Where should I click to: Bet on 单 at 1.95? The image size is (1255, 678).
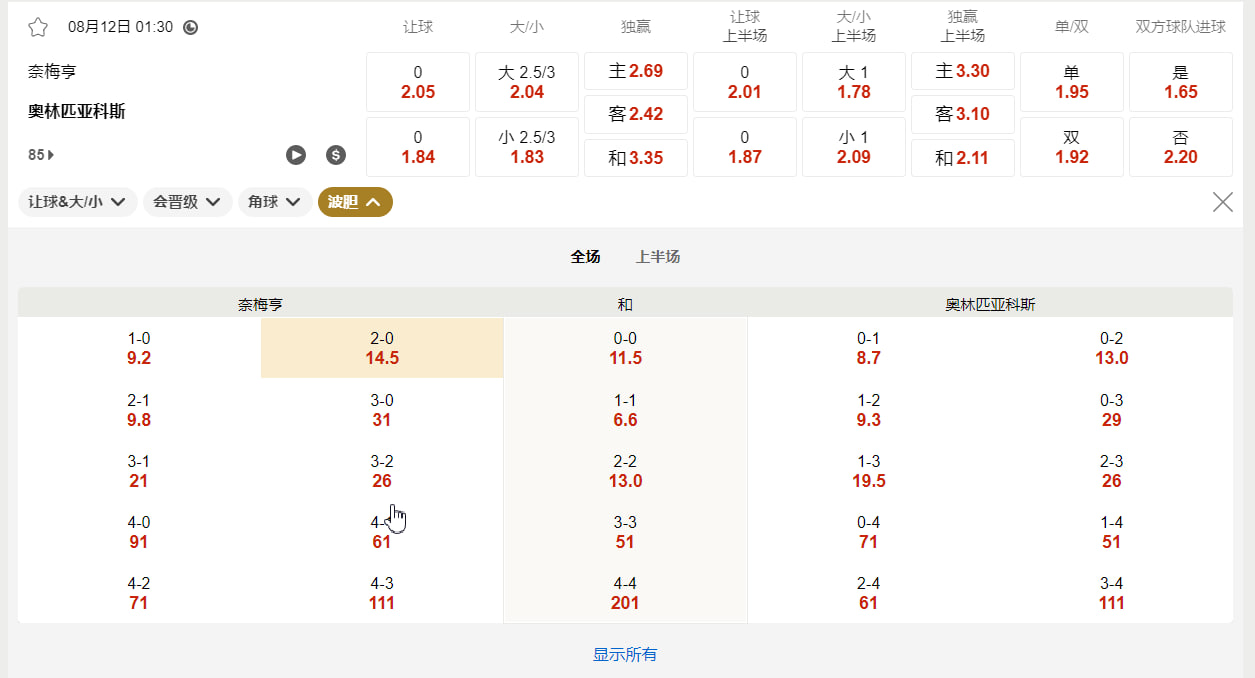pos(1072,82)
